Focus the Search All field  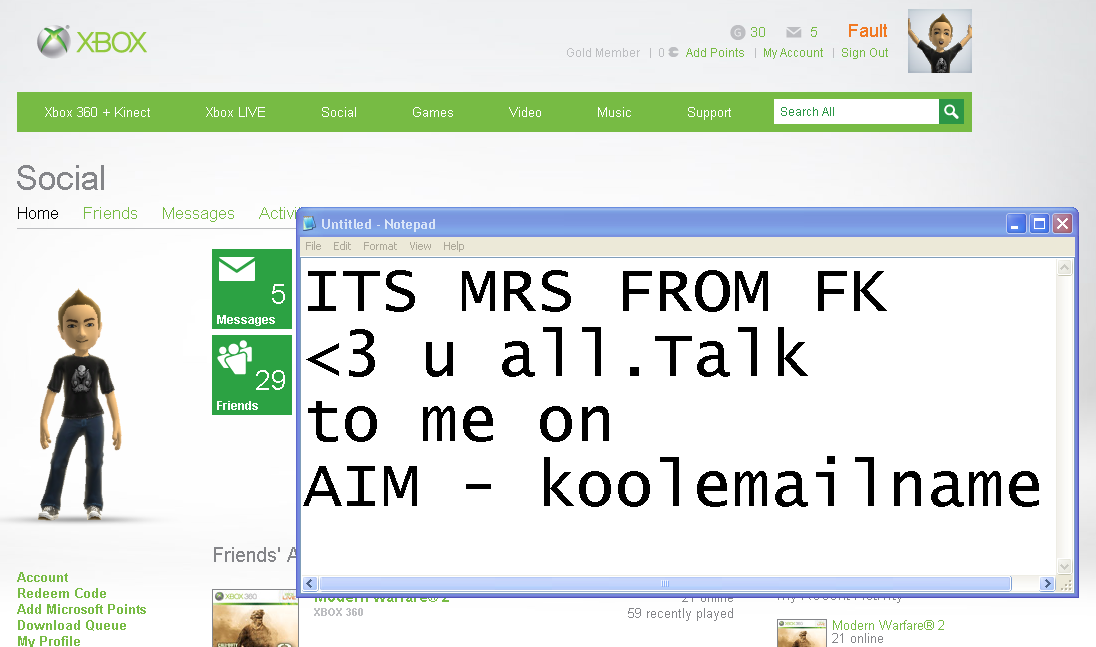(x=856, y=112)
